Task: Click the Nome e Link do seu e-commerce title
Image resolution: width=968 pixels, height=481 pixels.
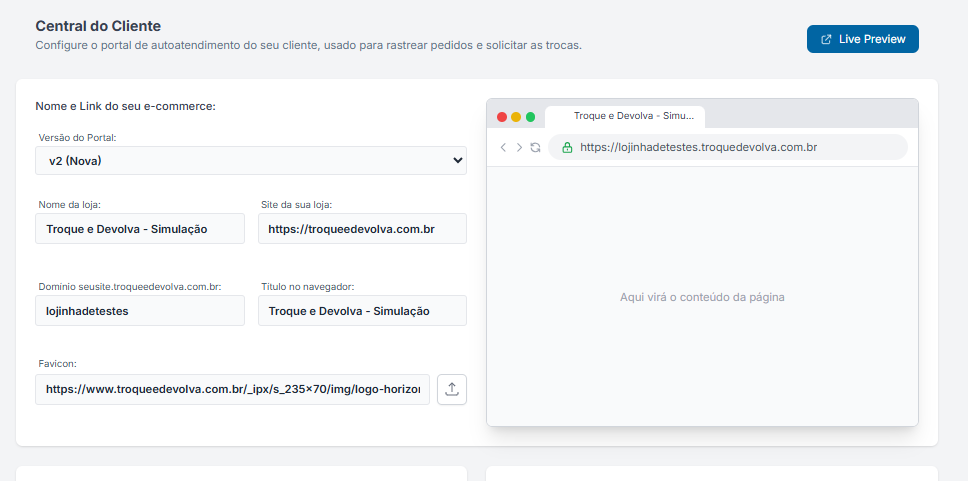Action: point(126,106)
